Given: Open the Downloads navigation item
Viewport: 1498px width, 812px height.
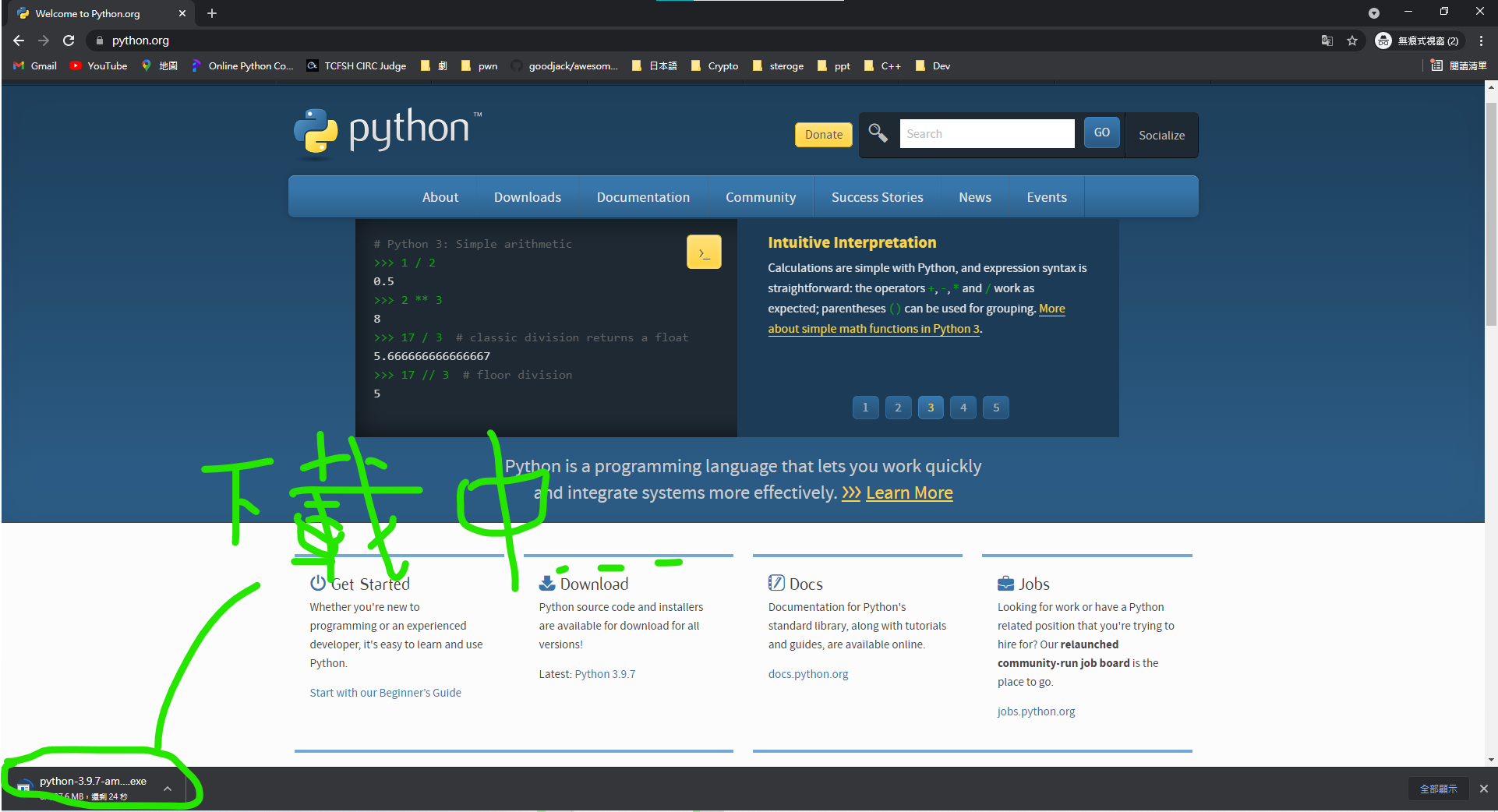Looking at the screenshot, I should coord(528,197).
